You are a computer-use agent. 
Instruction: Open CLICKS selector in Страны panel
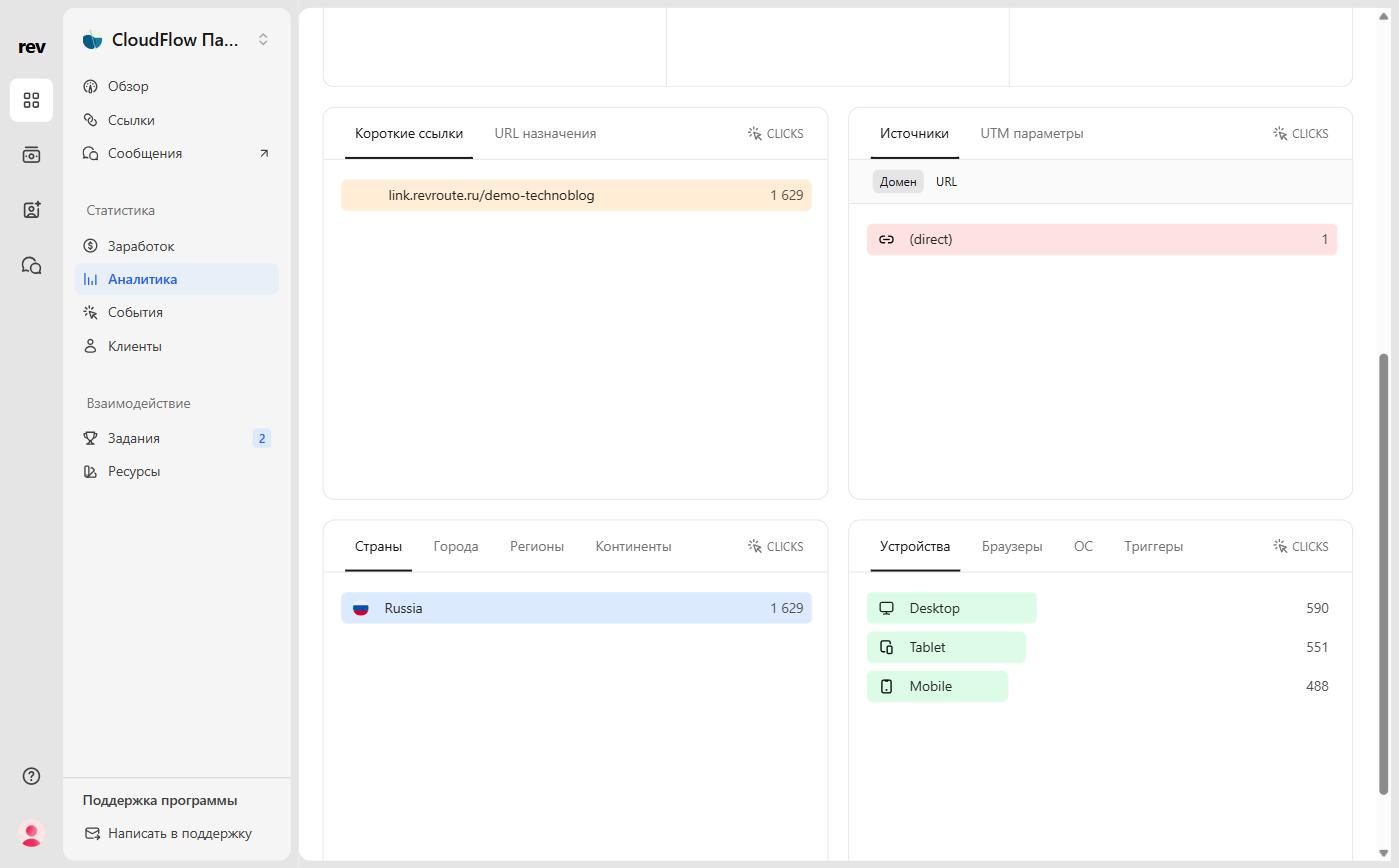(776, 546)
